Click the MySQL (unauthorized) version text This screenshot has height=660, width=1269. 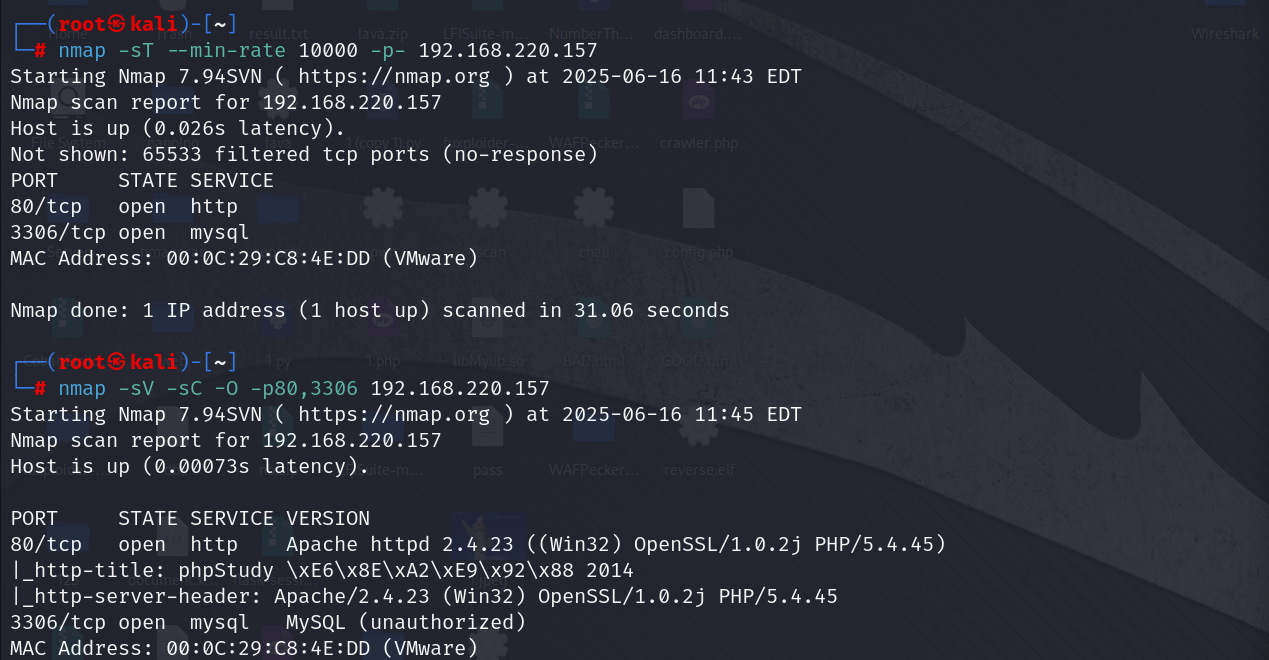406,622
